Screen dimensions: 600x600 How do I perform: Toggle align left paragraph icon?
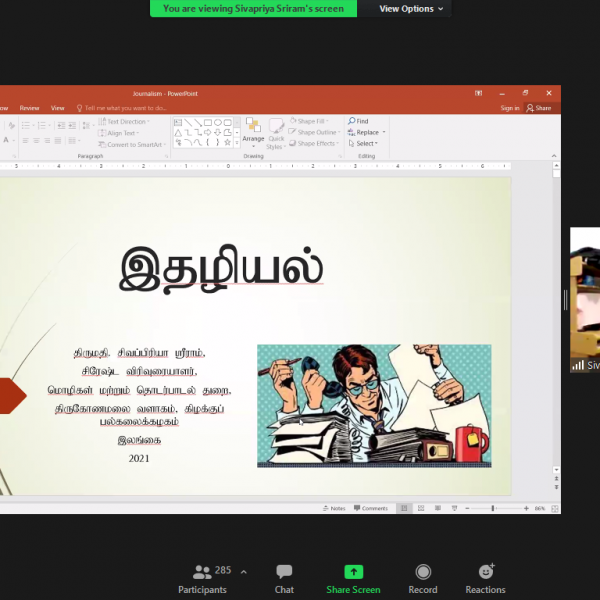tap(25, 141)
